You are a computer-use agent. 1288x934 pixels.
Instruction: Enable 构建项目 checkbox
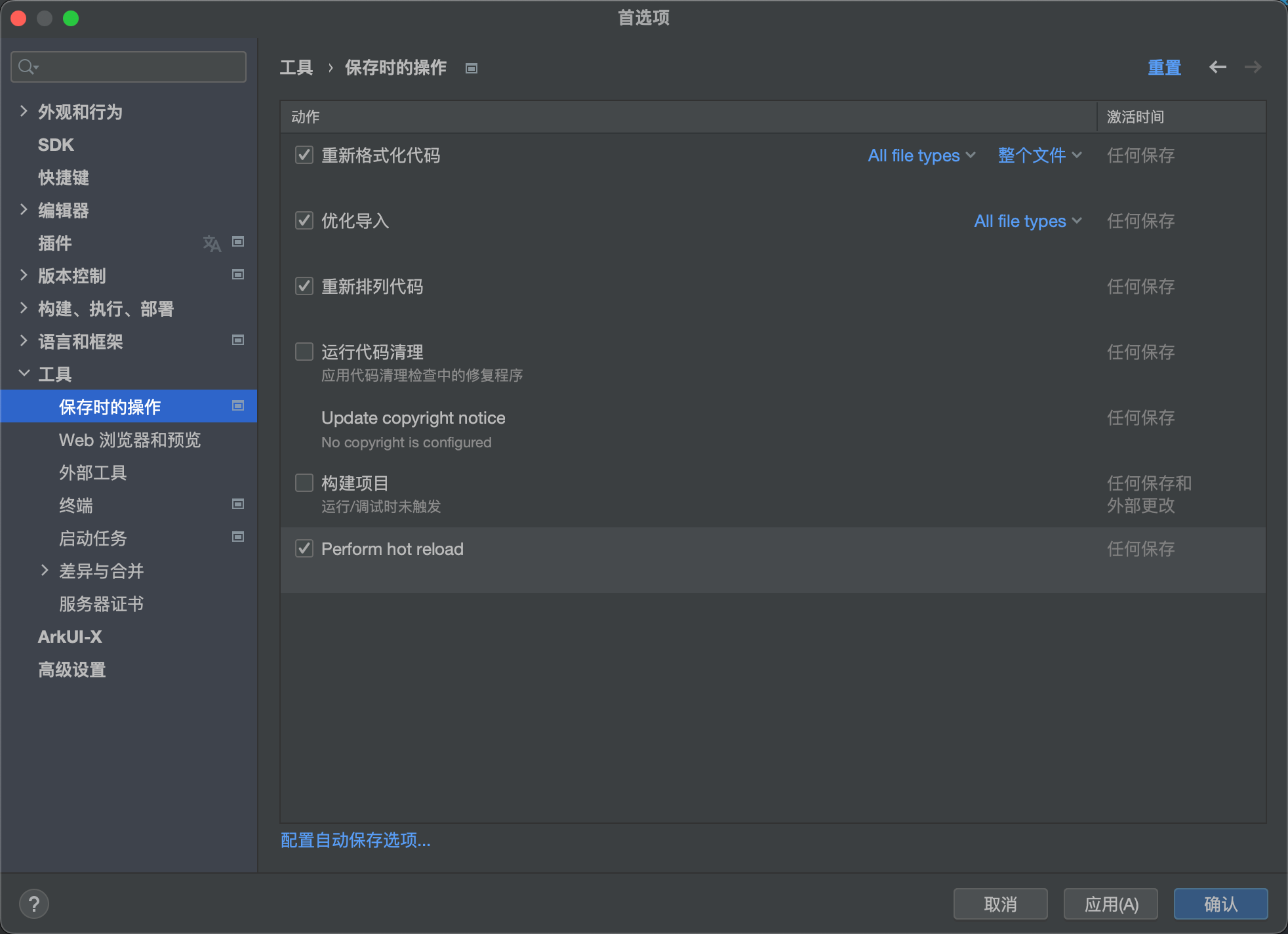[x=304, y=483]
